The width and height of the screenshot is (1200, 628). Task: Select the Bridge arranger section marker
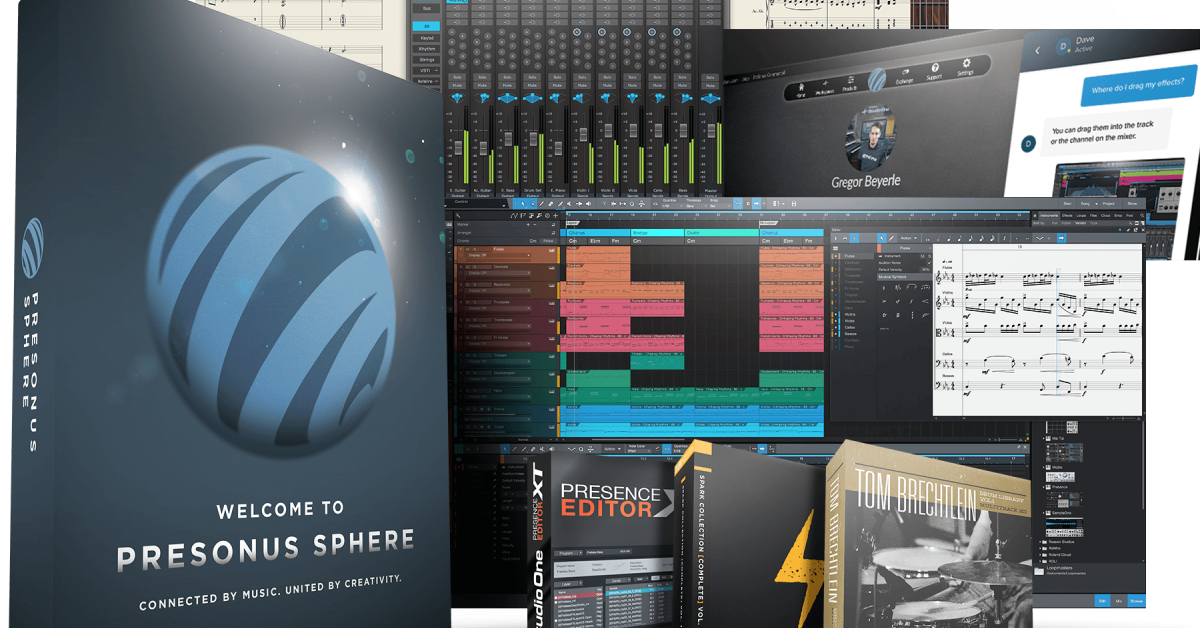(657, 233)
